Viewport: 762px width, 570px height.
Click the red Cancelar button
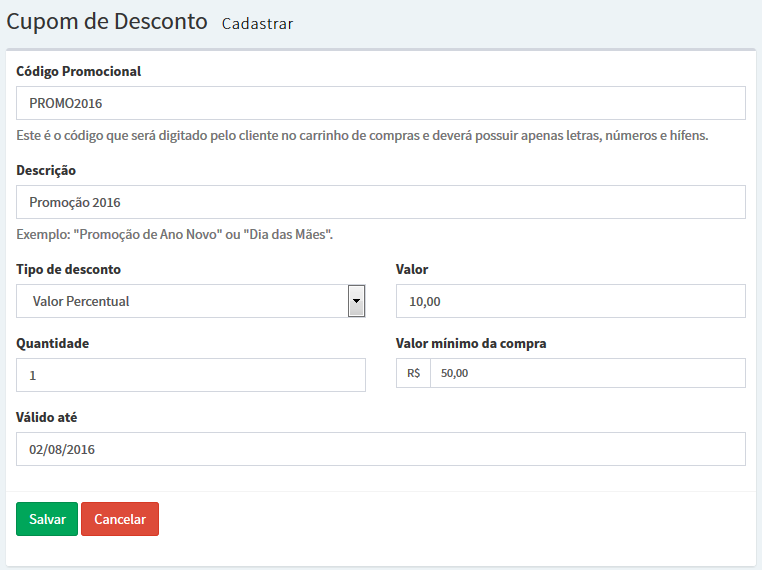tap(120, 519)
